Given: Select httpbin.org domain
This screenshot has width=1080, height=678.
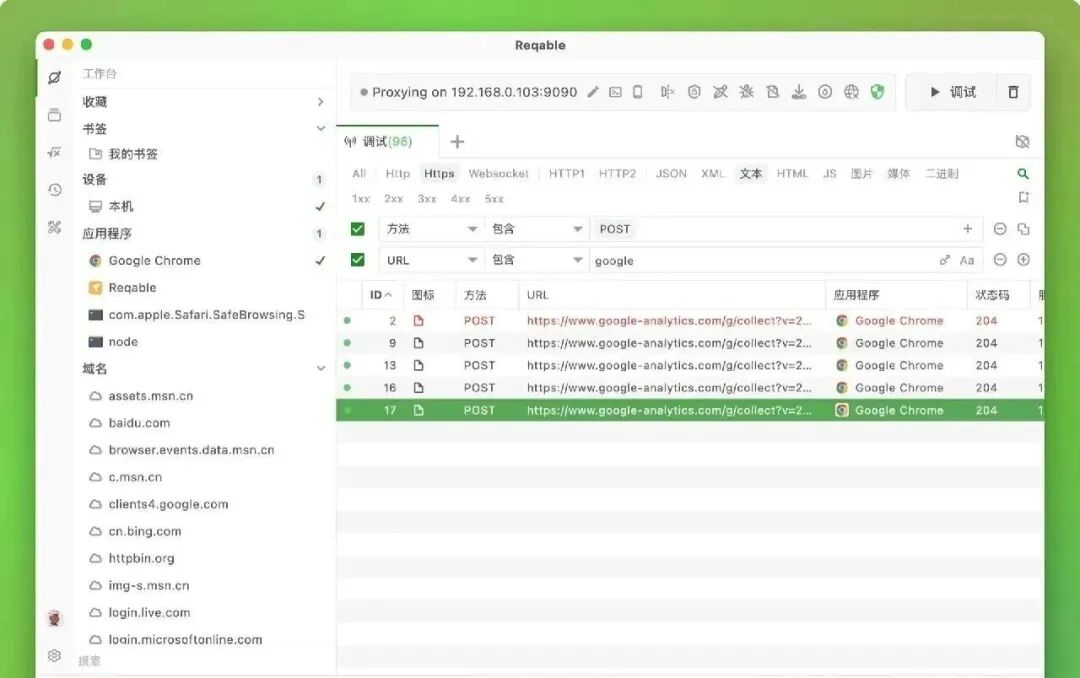Looking at the screenshot, I should tap(141, 558).
